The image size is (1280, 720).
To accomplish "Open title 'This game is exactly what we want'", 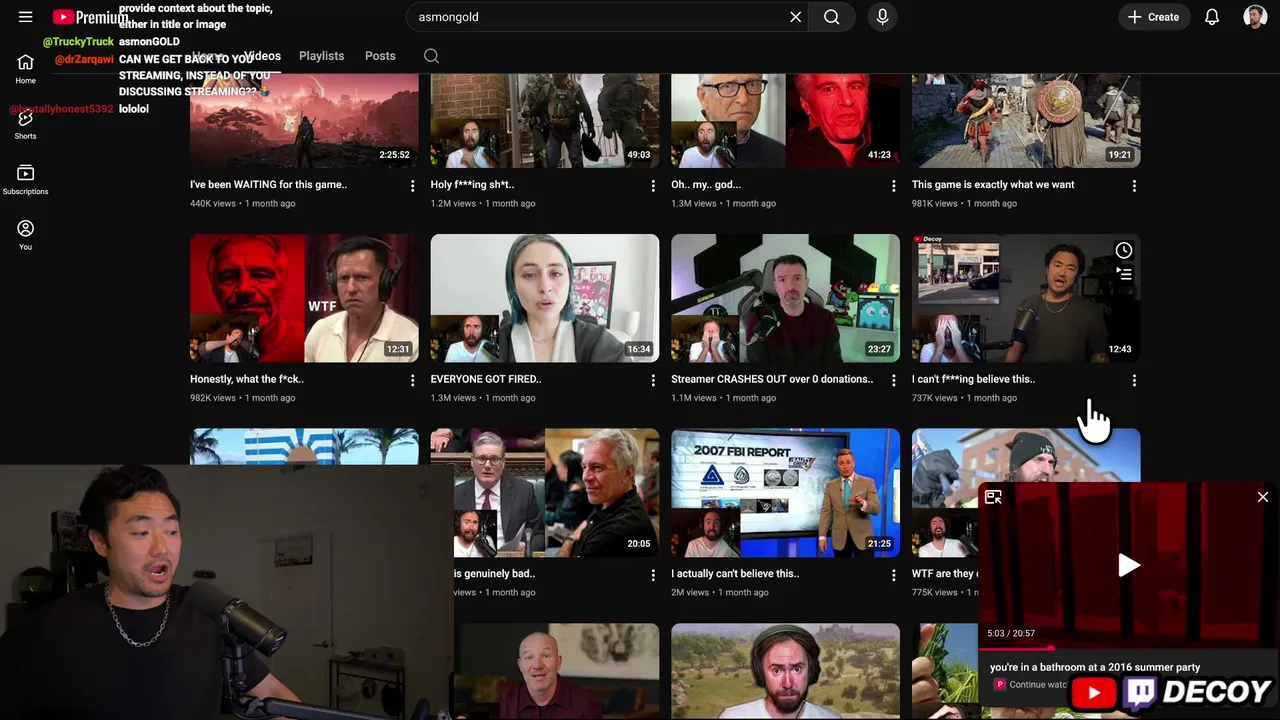I will 993,184.
